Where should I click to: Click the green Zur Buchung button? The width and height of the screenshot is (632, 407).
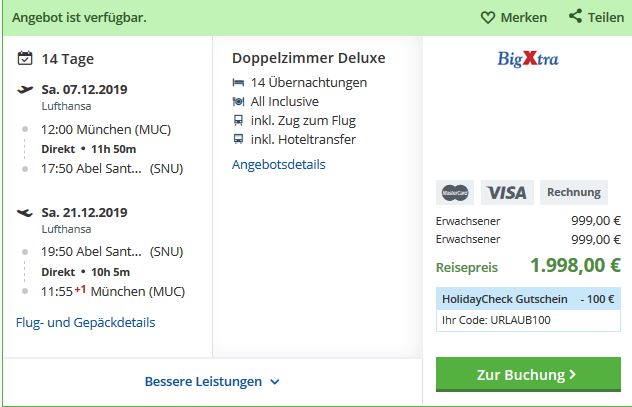(528, 374)
